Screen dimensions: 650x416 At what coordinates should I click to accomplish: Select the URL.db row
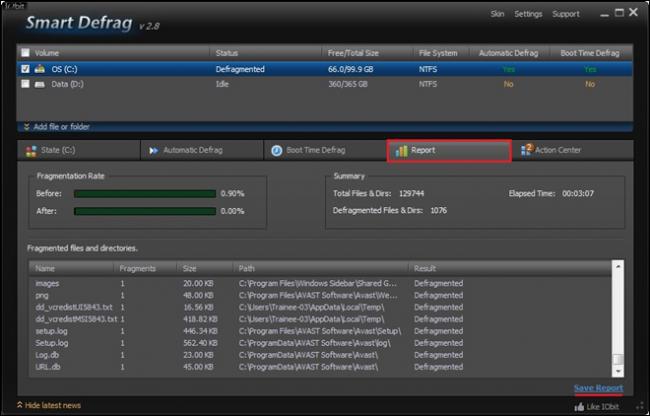(x=320, y=367)
